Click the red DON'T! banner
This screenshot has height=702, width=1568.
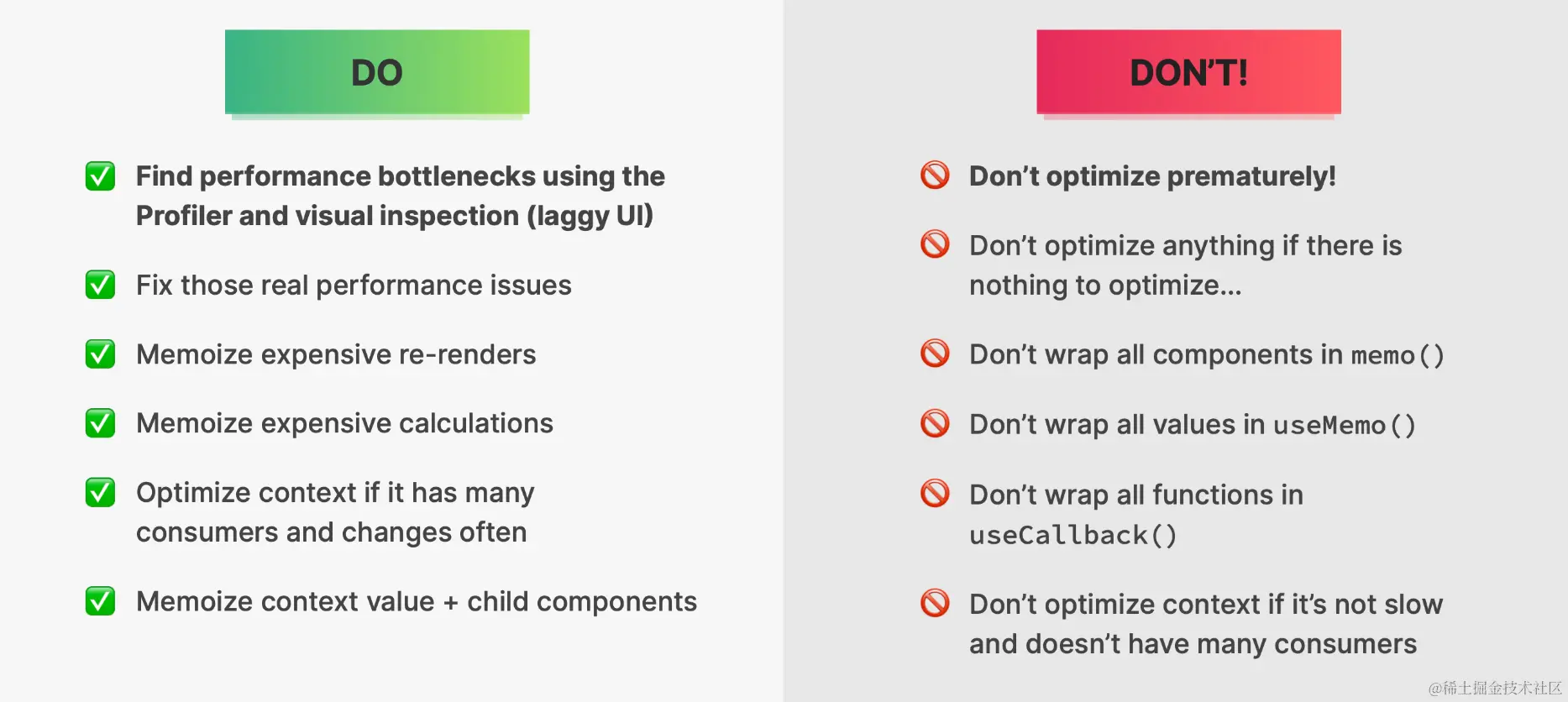pos(1188,72)
